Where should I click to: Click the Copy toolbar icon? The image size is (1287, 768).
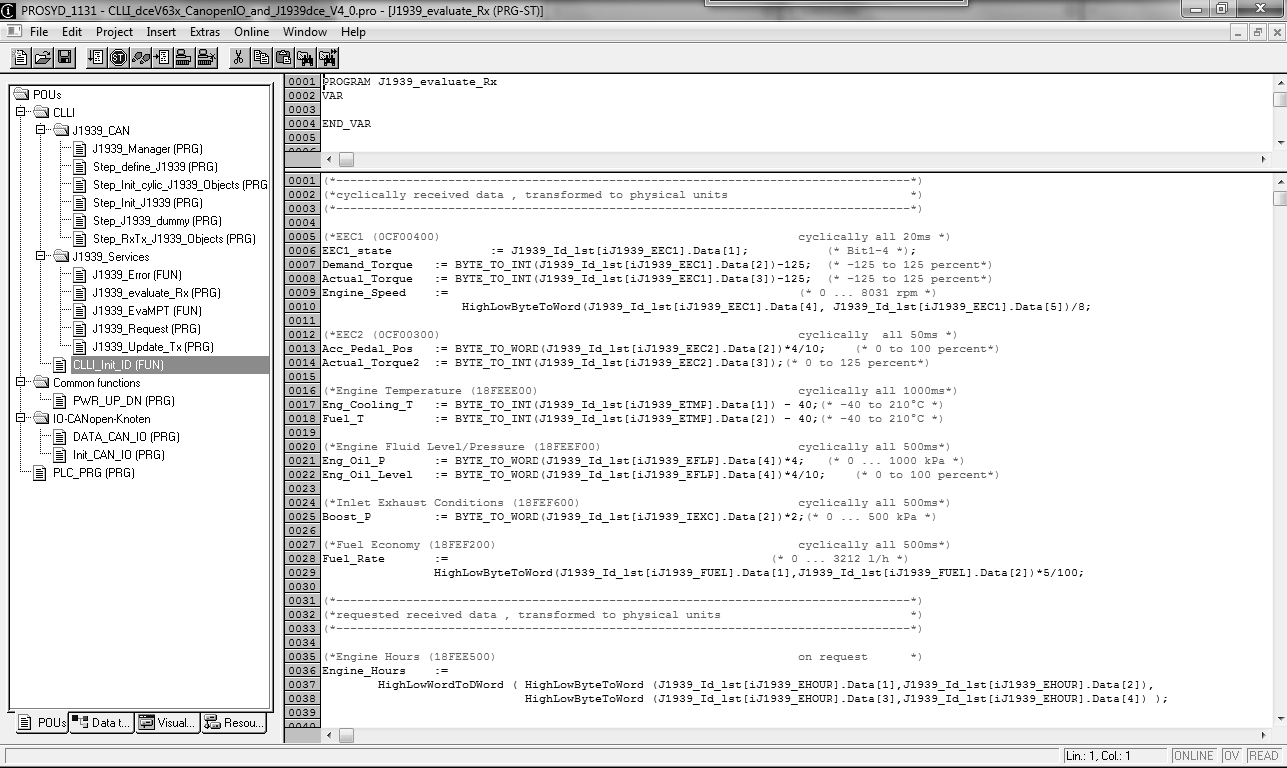[261, 57]
